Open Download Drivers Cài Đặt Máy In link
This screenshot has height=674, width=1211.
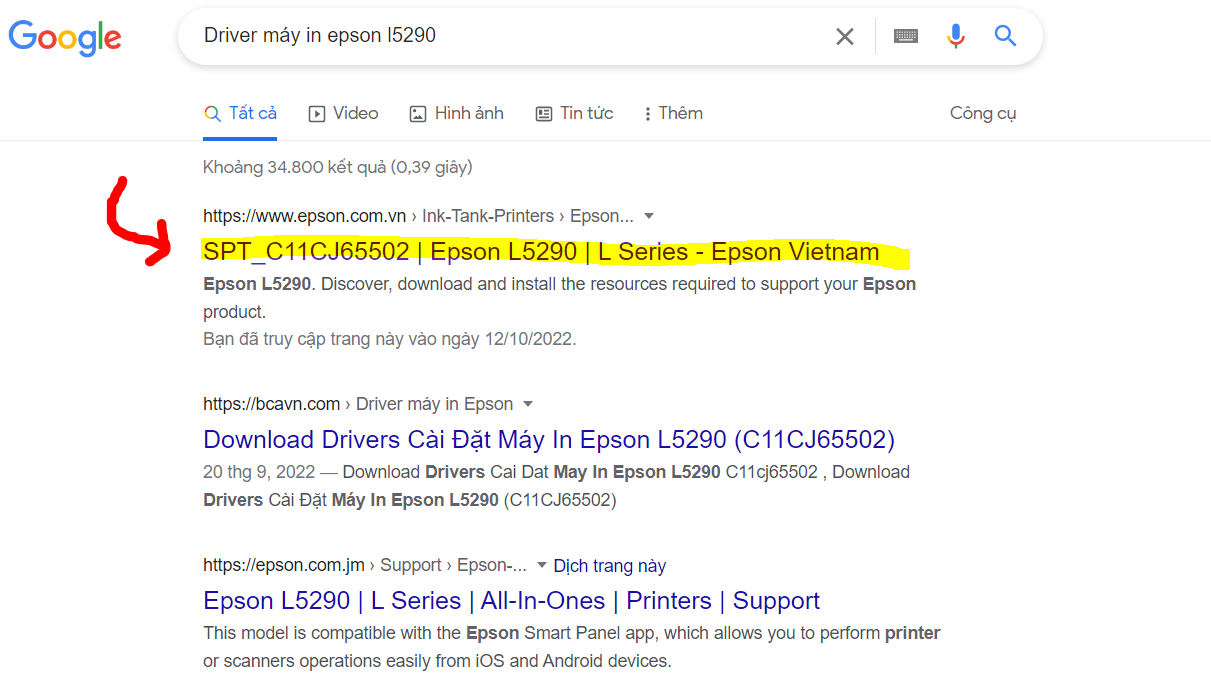coord(548,440)
